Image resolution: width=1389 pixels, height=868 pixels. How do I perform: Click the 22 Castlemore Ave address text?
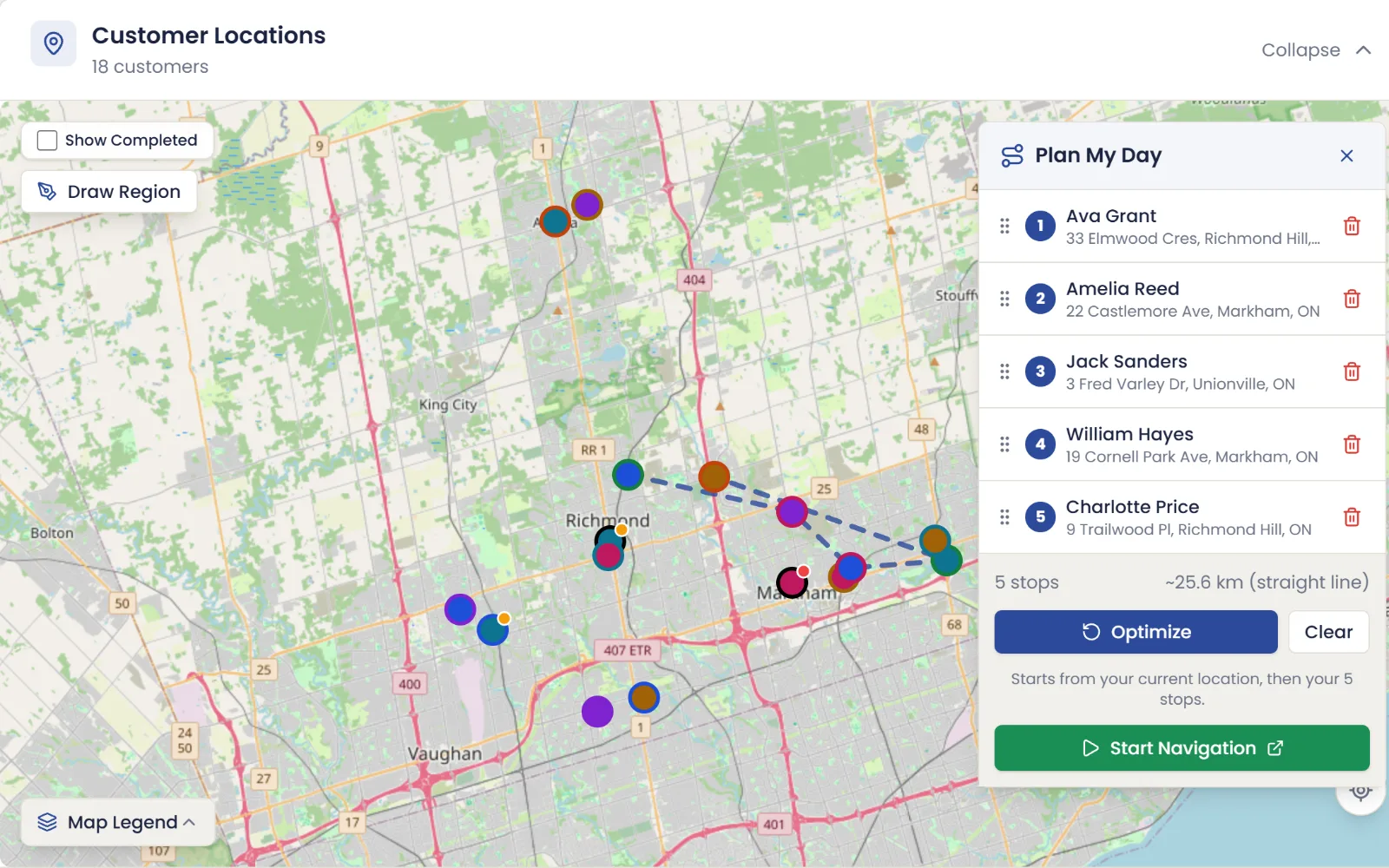click(x=1193, y=312)
